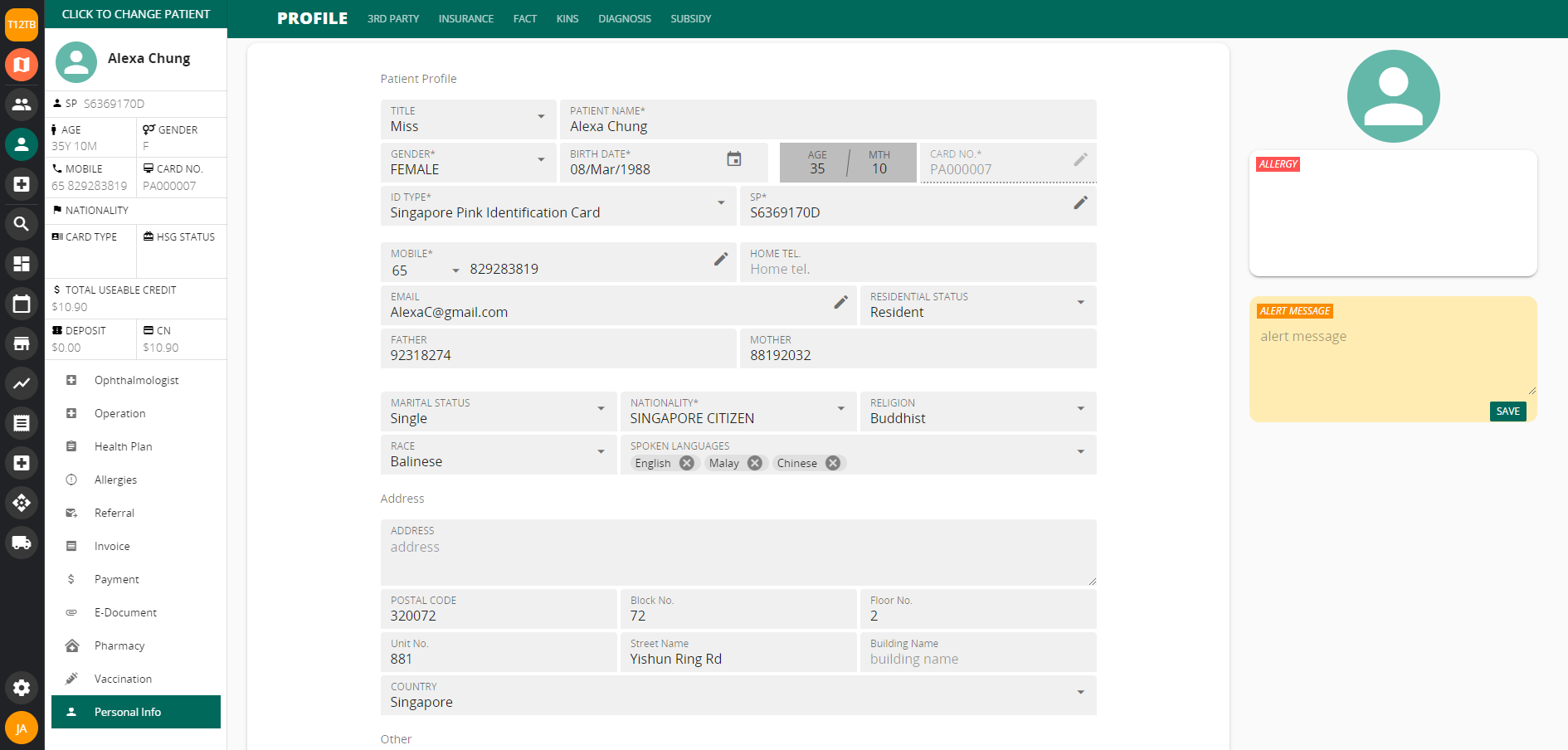Click SAVE under the alert message box
The width and height of the screenshot is (1568, 750).
[x=1507, y=411]
